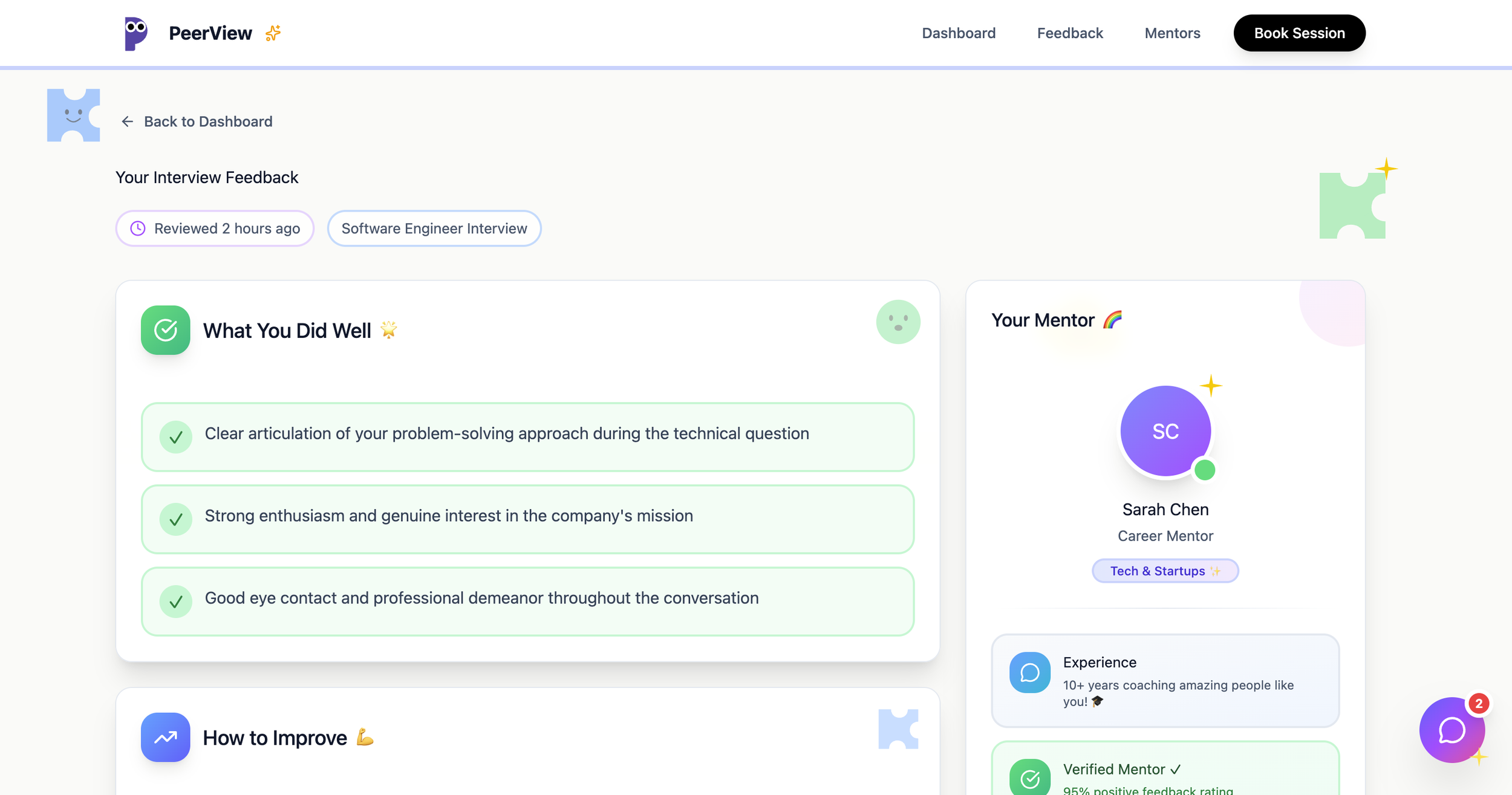The height and width of the screenshot is (795, 1512).
Task: Click the blue smiling puzzle piece icon
Action: tap(73, 115)
